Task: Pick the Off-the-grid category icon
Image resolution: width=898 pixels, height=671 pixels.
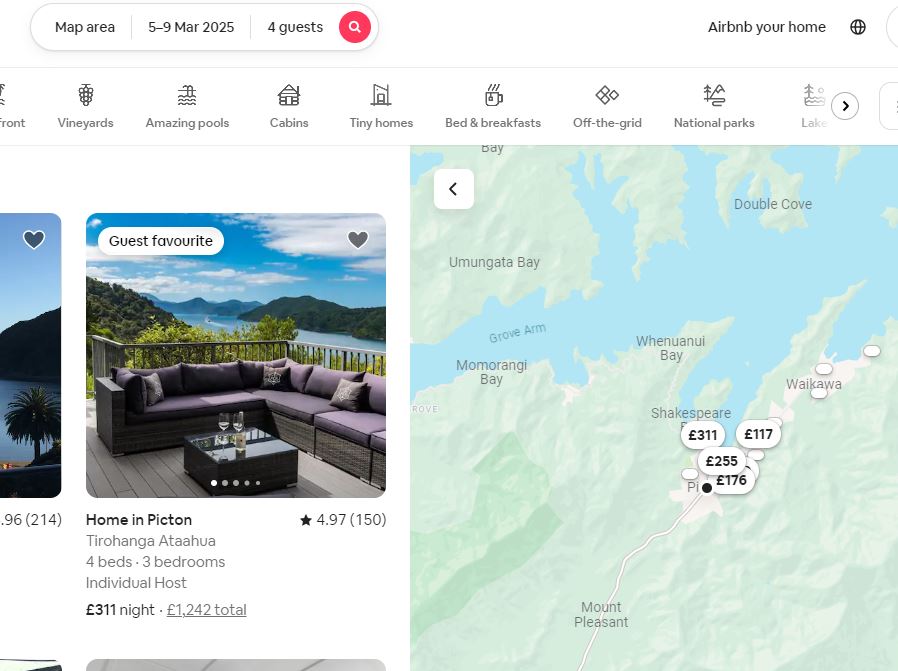Action: 607,95
